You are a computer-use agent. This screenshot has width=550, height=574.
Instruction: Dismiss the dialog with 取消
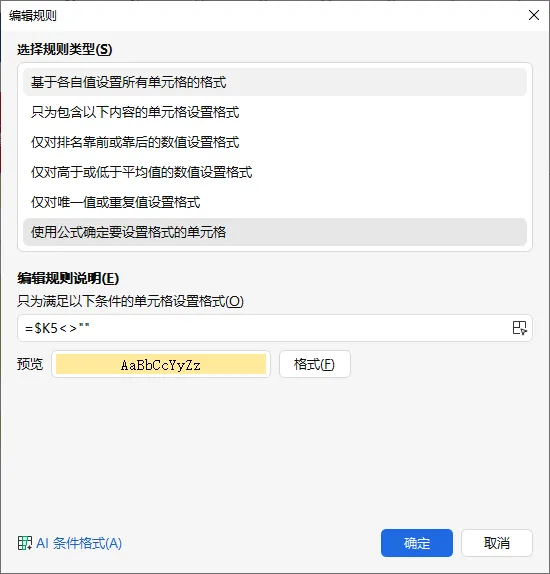497,543
